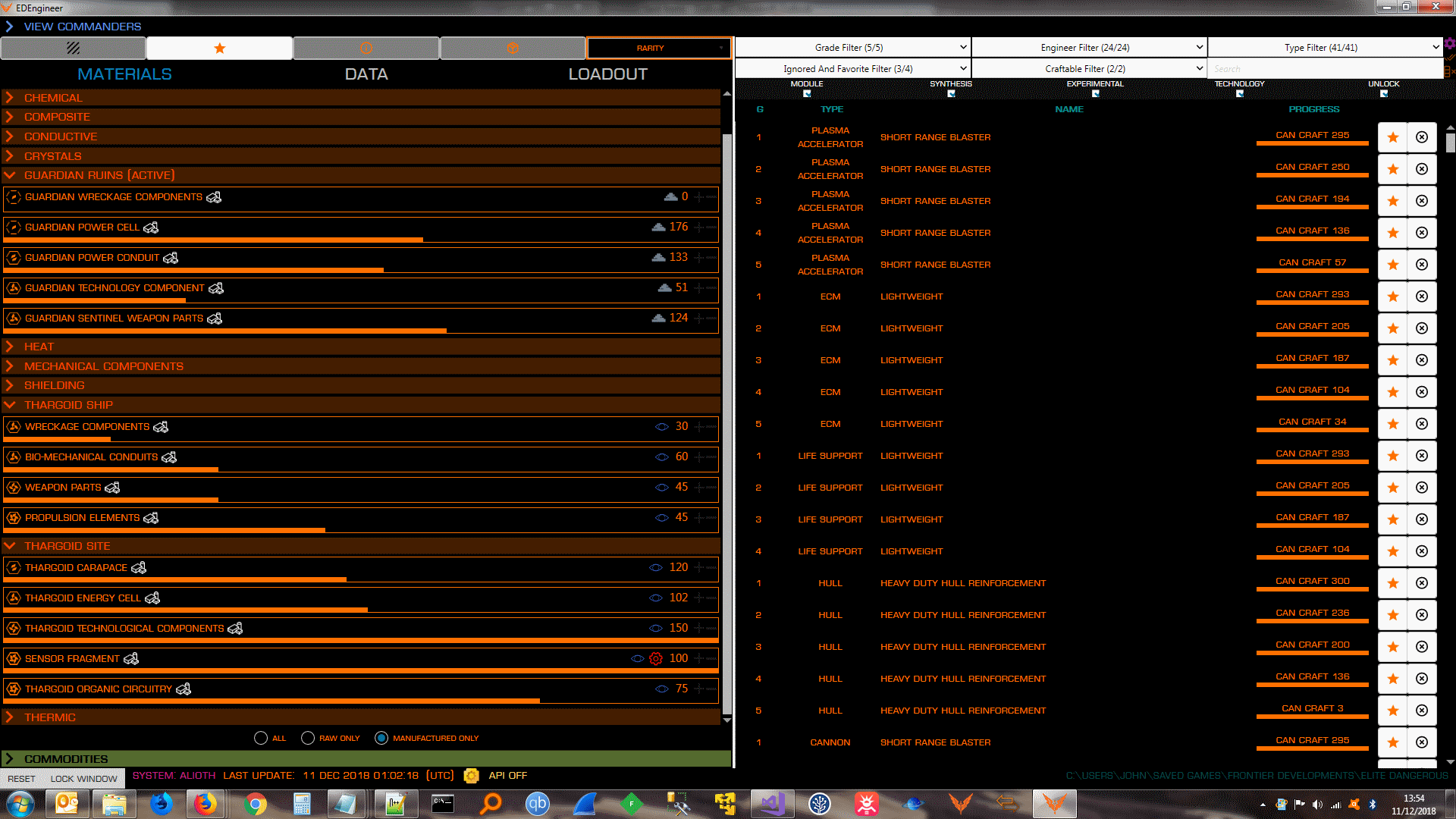Click the Reset button
This screenshot has width=1456, height=819.
[x=21, y=778]
